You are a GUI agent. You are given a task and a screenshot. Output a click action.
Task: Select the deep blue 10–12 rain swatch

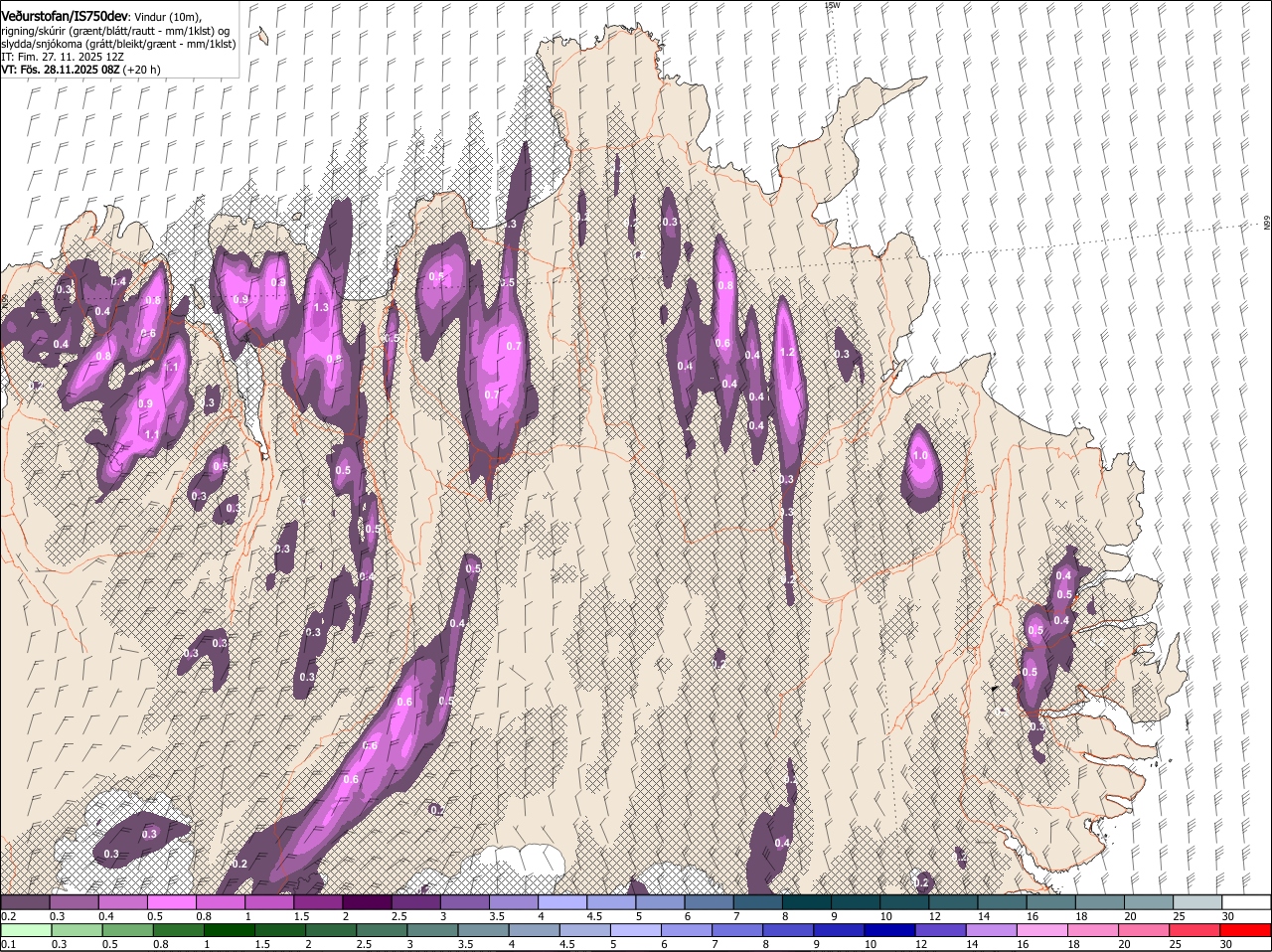pos(892,930)
